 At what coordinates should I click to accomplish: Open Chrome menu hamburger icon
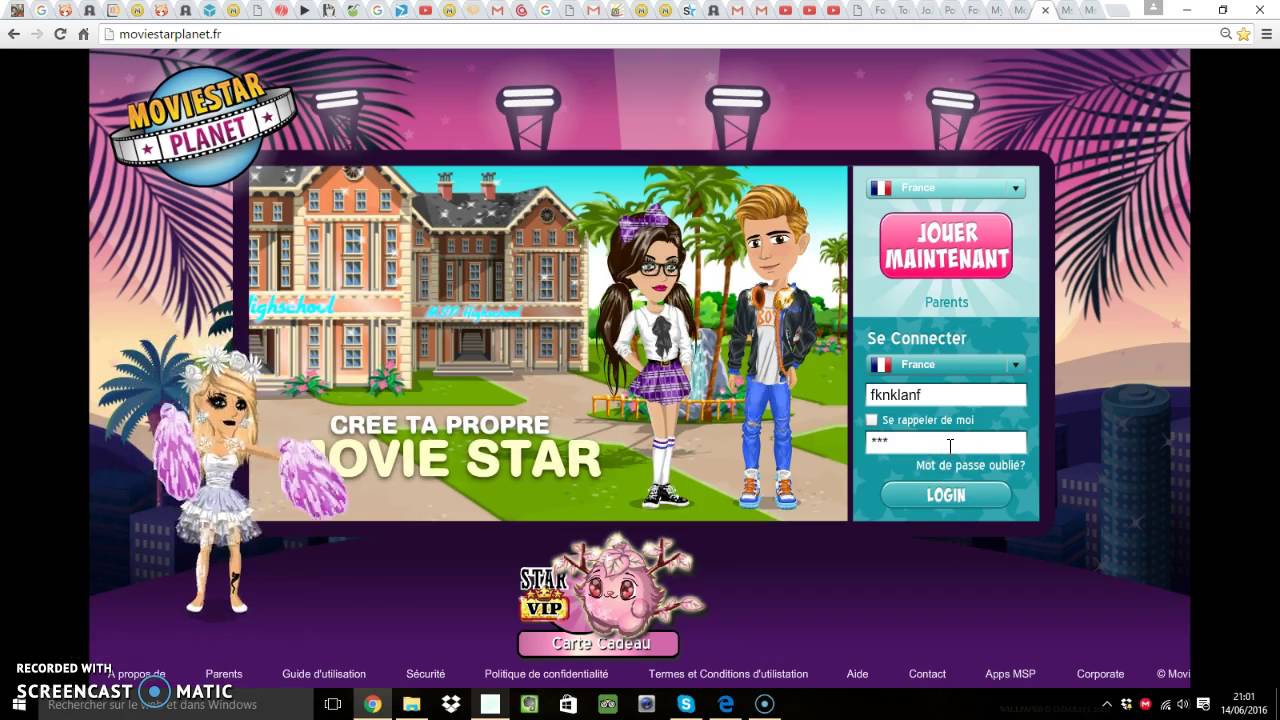click(1265, 34)
